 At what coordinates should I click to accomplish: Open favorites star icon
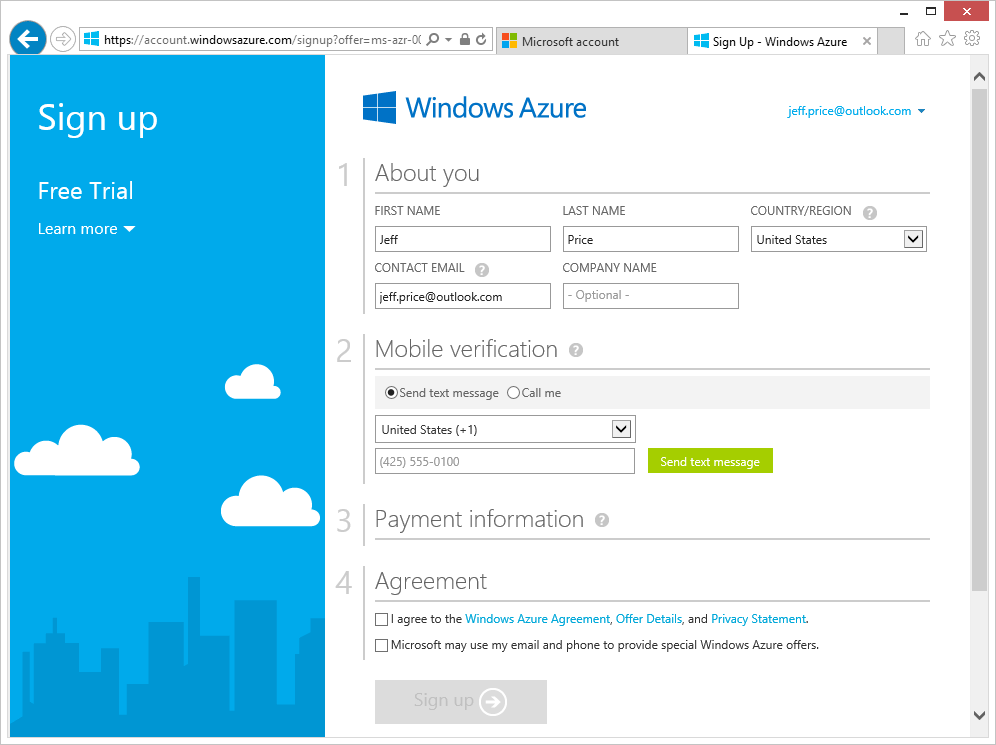[x=947, y=39]
